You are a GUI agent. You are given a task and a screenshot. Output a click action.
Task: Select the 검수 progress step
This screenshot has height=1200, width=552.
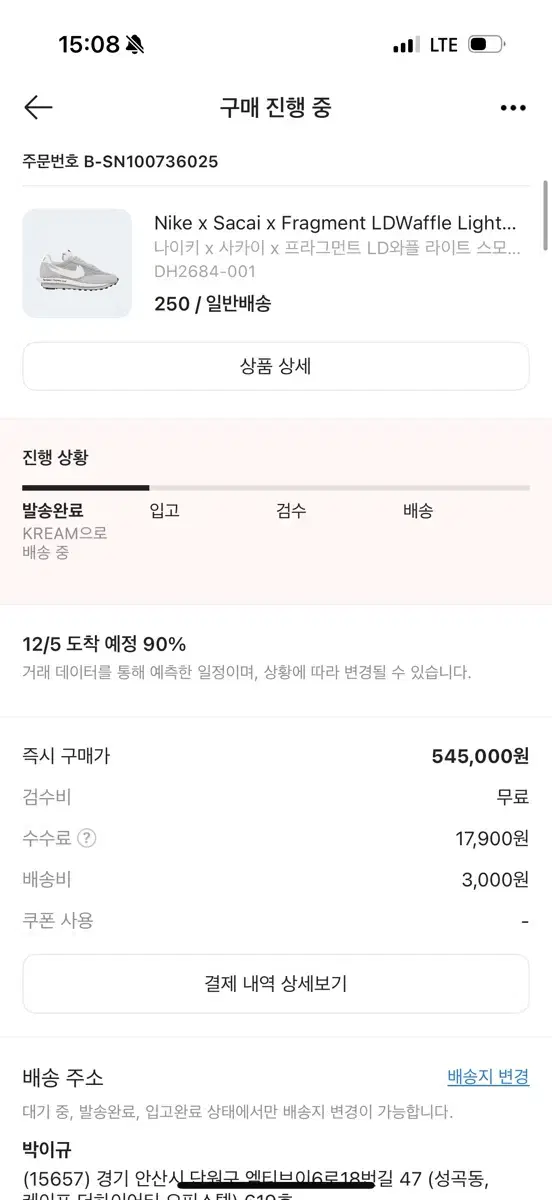coord(291,510)
